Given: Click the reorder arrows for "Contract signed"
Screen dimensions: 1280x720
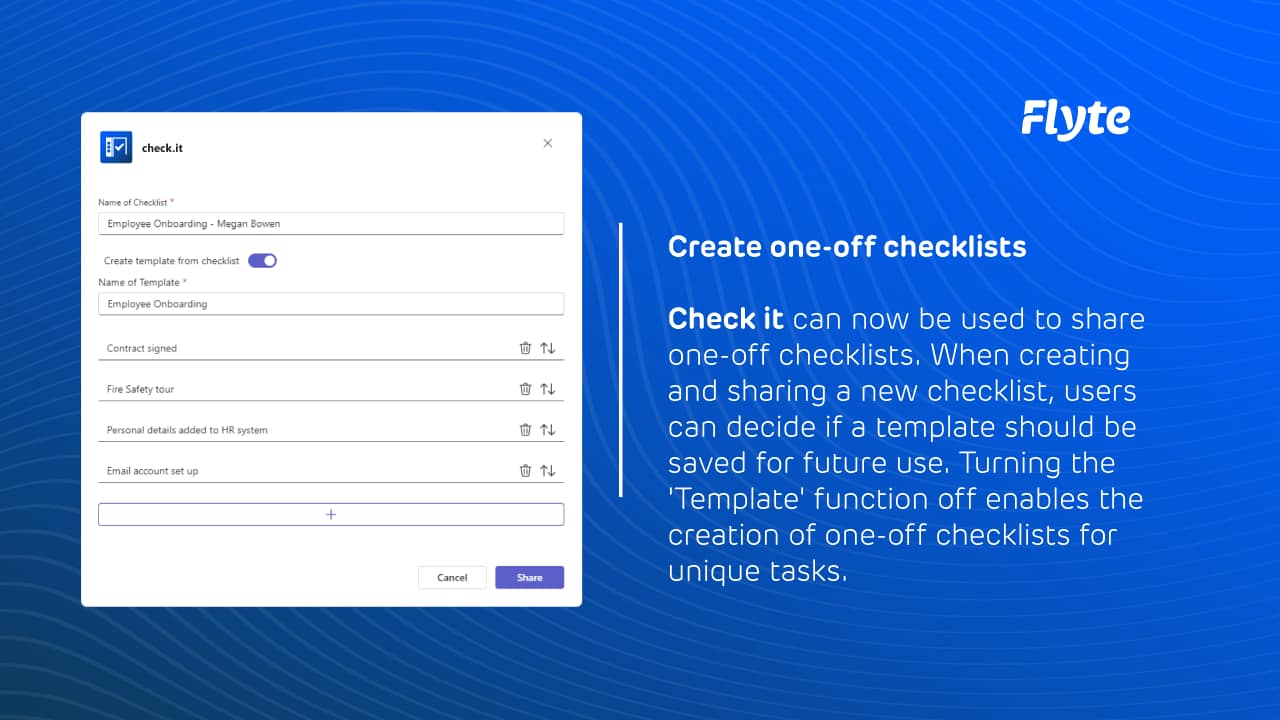Looking at the screenshot, I should pyautogui.click(x=547, y=347).
